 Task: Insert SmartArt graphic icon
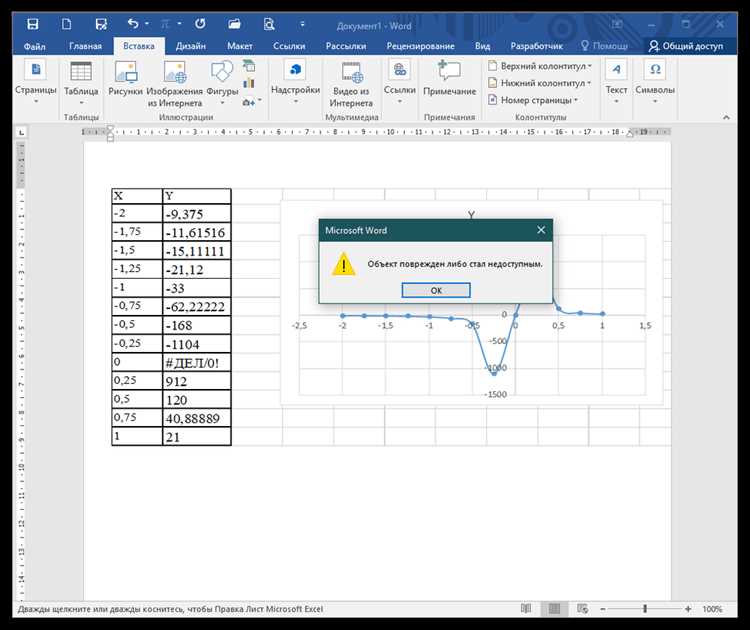click(249, 66)
